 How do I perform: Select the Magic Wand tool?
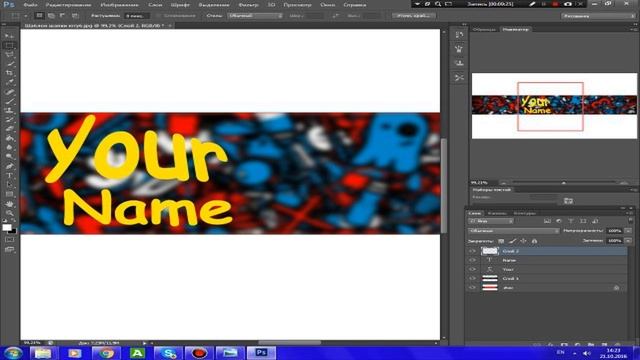click(9, 64)
